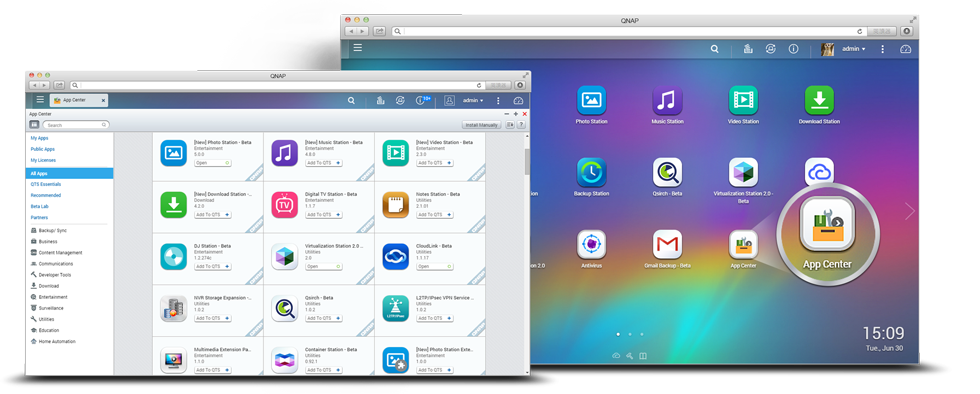Open the dashboard gauge in desktop window
980x394 pixels.
tap(906, 48)
